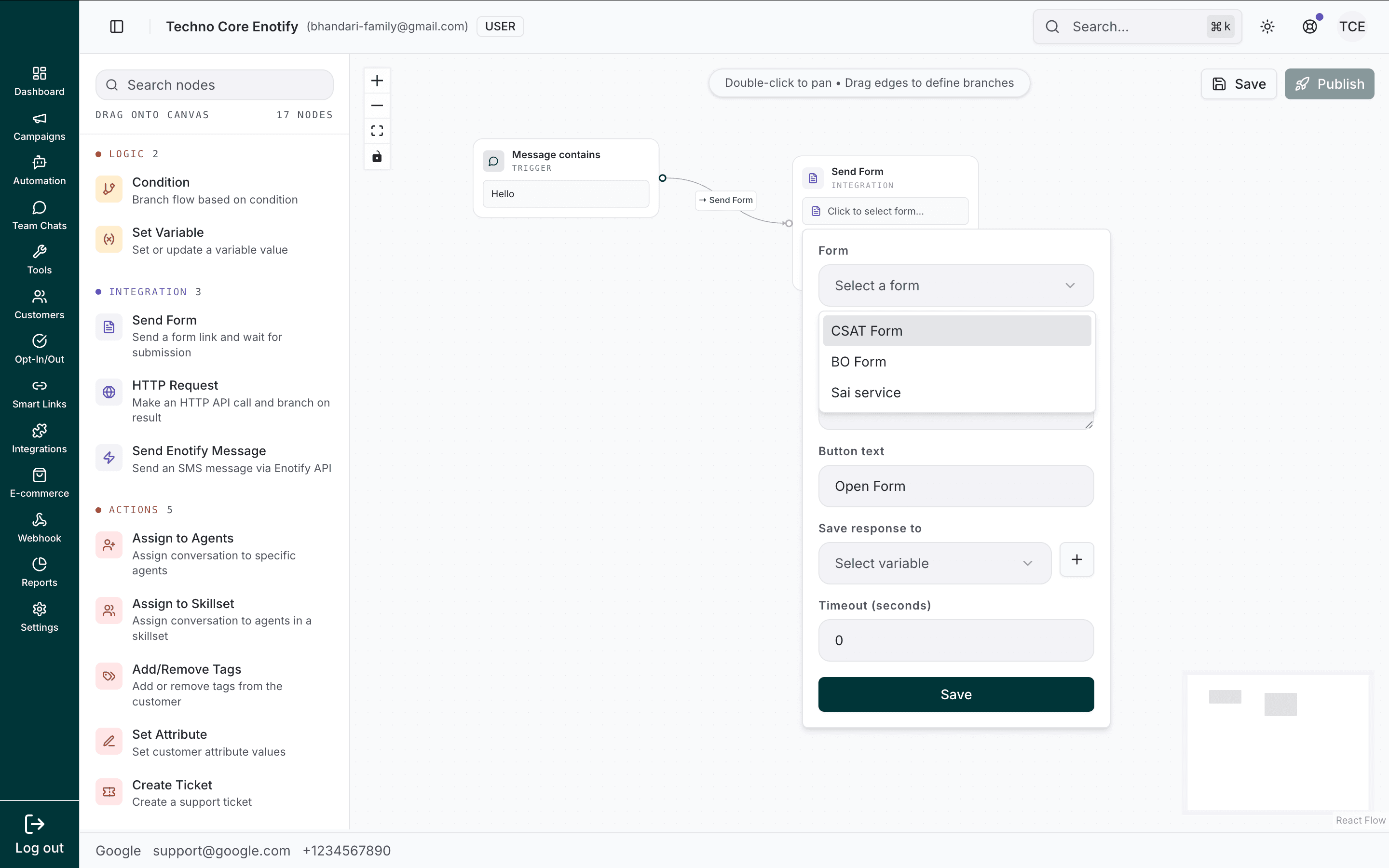Go to E-commerce section
The height and width of the screenshot is (868, 1389).
[39, 482]
